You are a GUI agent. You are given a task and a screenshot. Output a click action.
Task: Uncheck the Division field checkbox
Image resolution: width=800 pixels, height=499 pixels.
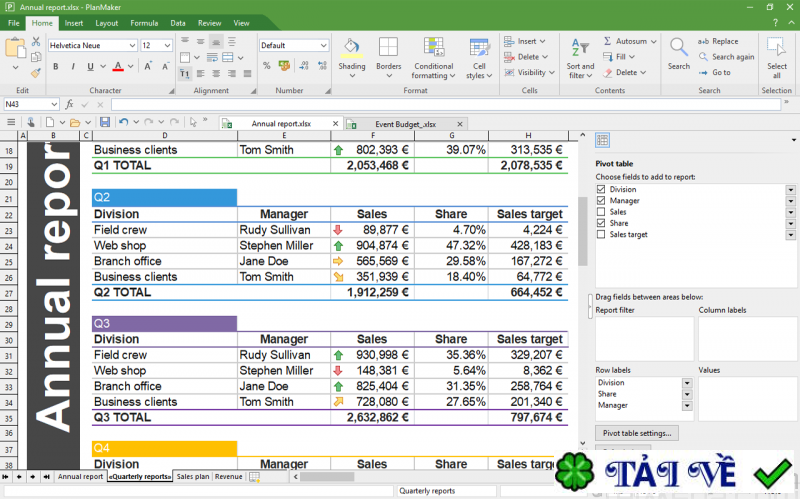[600, 189]
